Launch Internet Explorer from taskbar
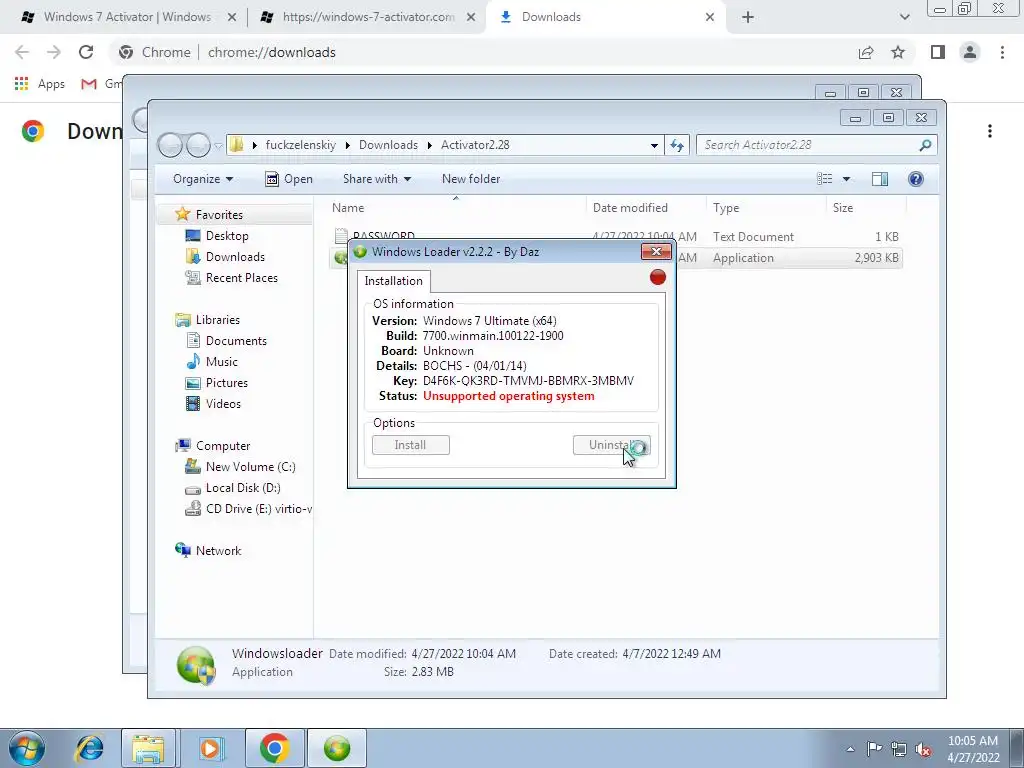Viewport: 1024px width, 768px height. 90,748
